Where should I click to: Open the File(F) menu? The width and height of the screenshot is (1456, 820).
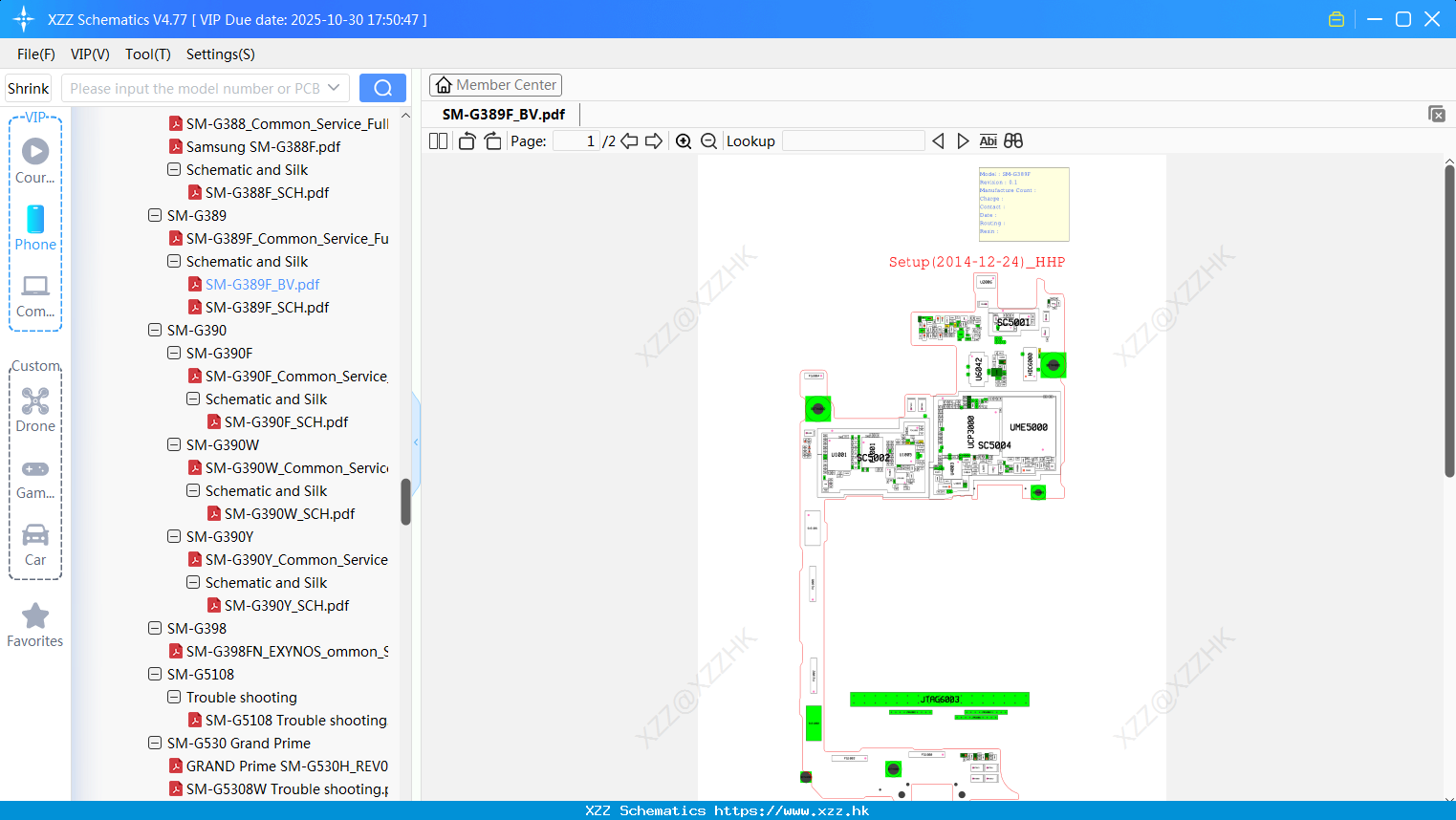[x=36, y=54]
